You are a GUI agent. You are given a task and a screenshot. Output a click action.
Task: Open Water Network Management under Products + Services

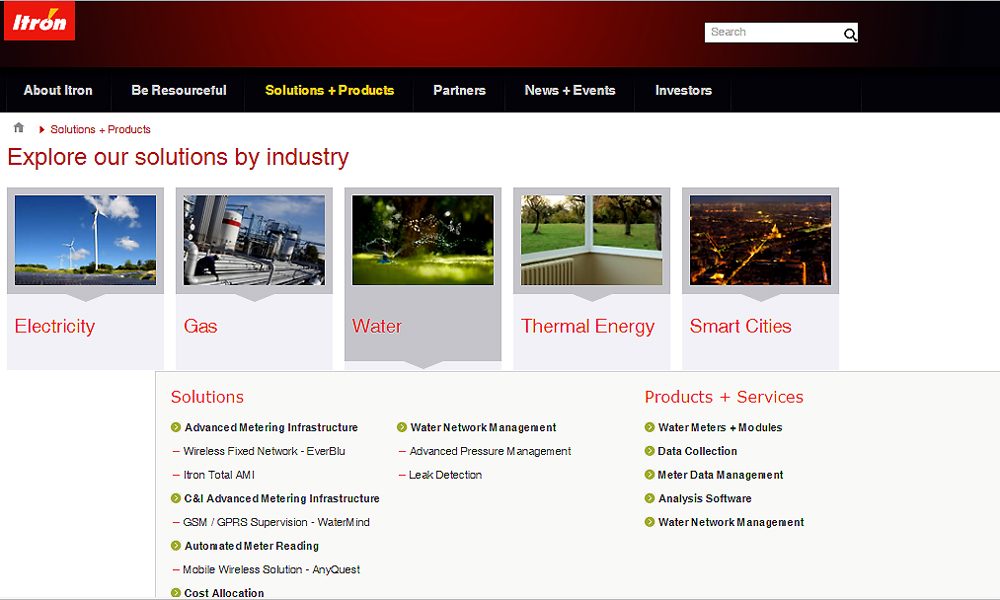[731, 522]
